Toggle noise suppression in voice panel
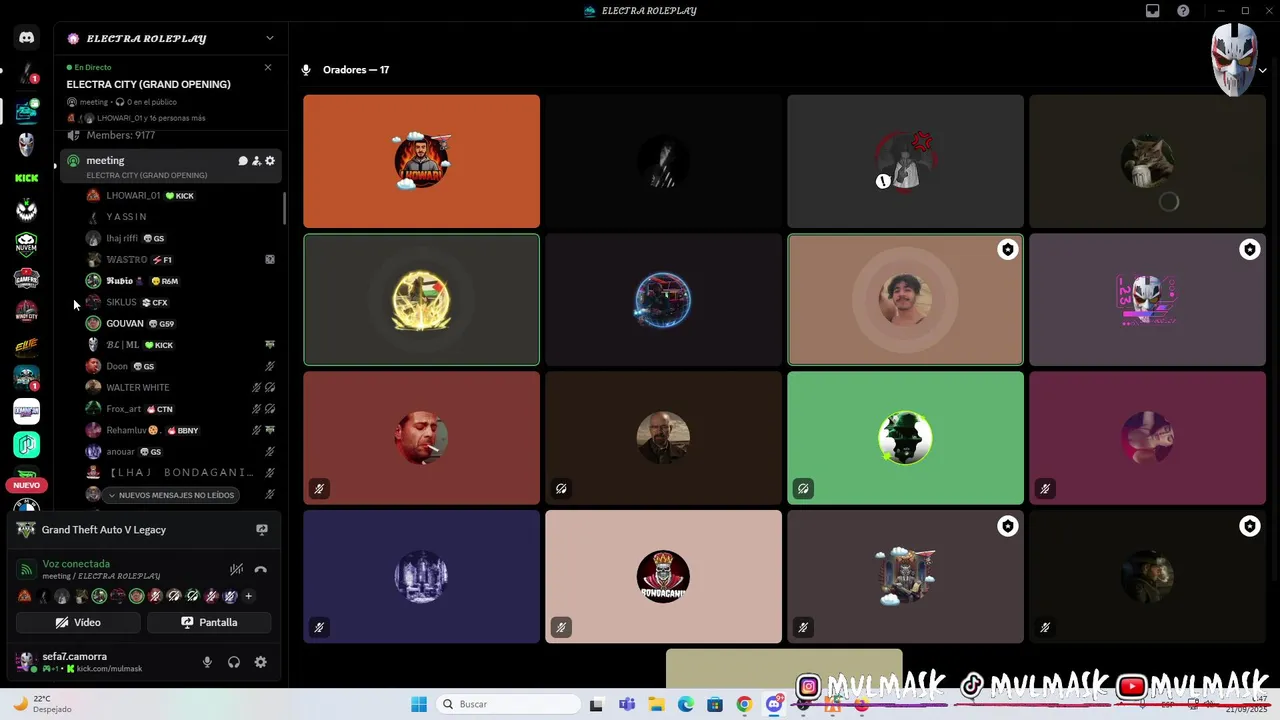1280x720 pixels. [x=236, y=570]
